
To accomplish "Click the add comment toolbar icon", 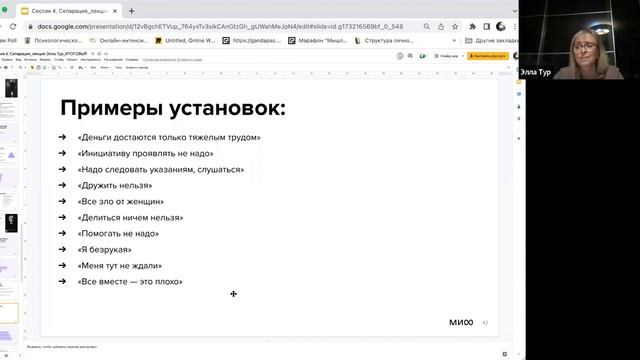I will (72, 67).
